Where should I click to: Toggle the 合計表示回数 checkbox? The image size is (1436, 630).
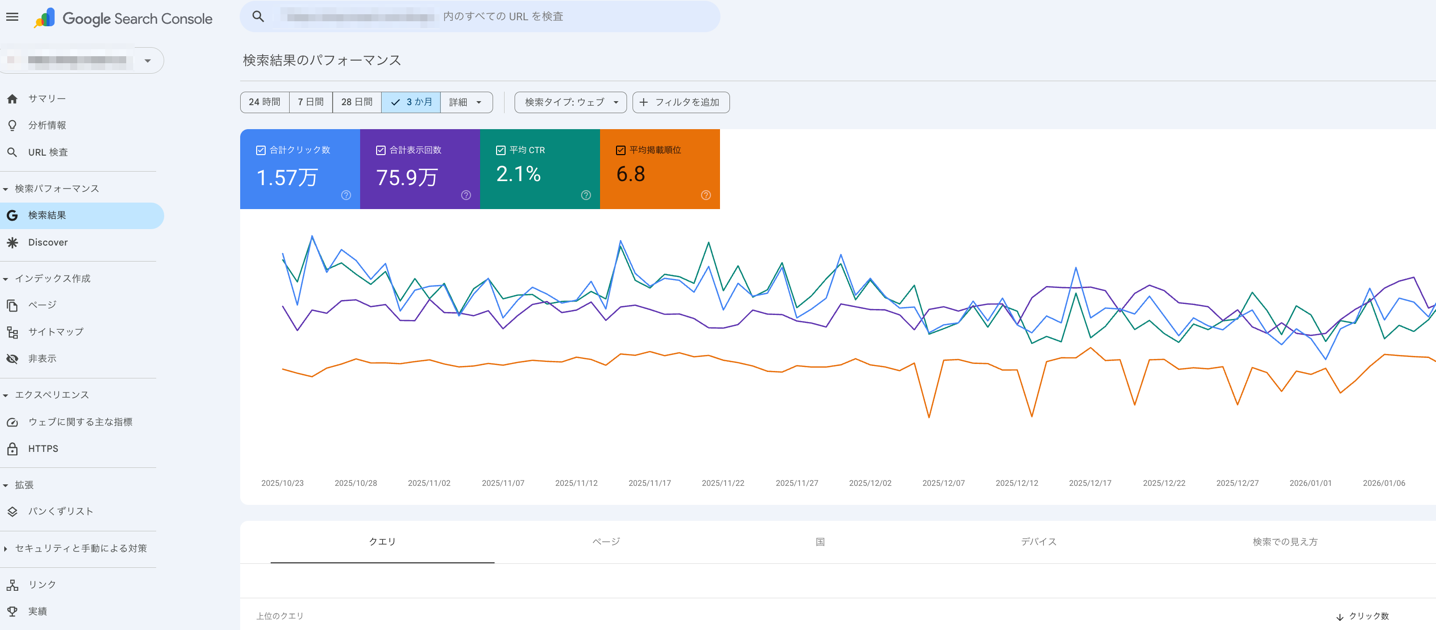[x=381, y=150]
